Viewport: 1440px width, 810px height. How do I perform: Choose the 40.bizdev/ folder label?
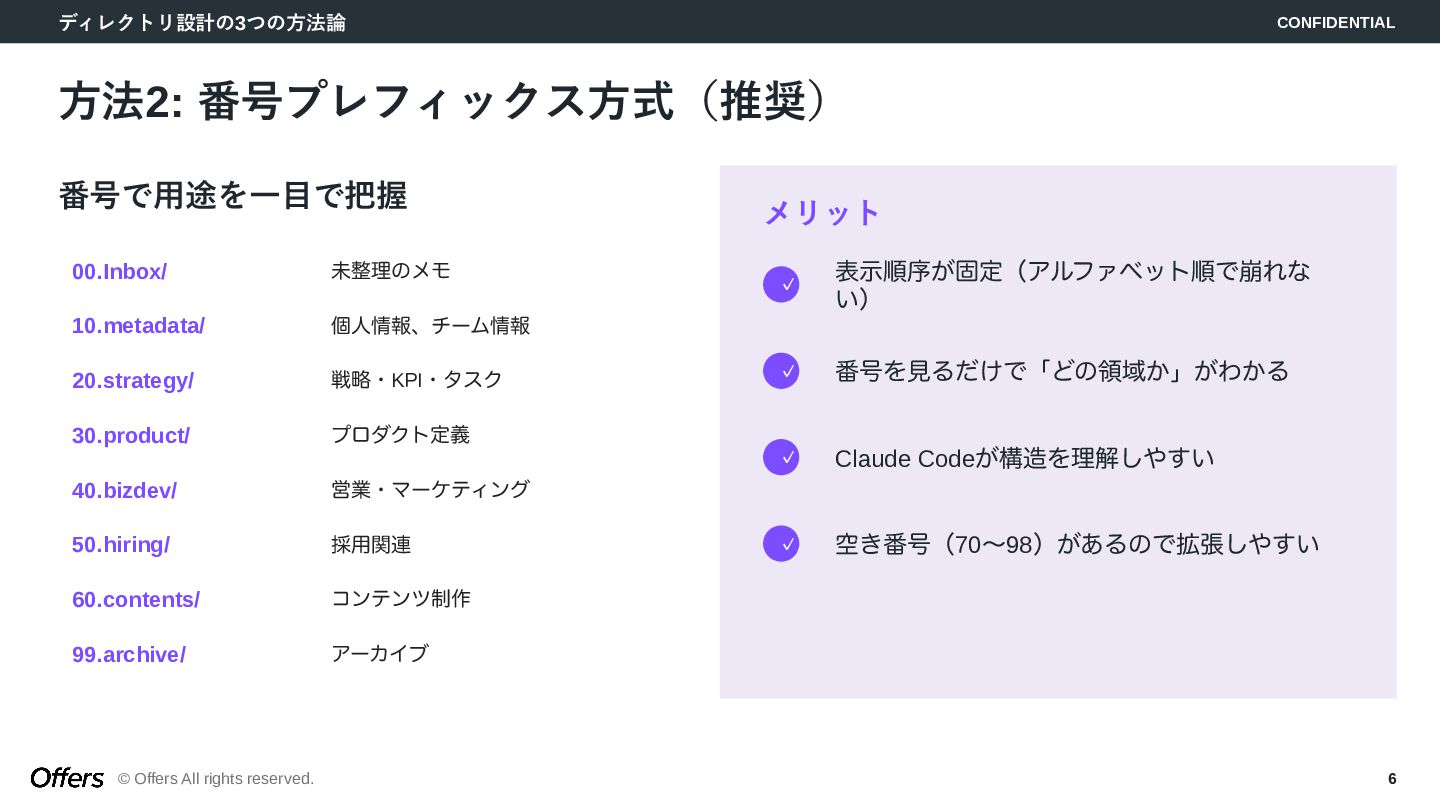tap(124, 491)
